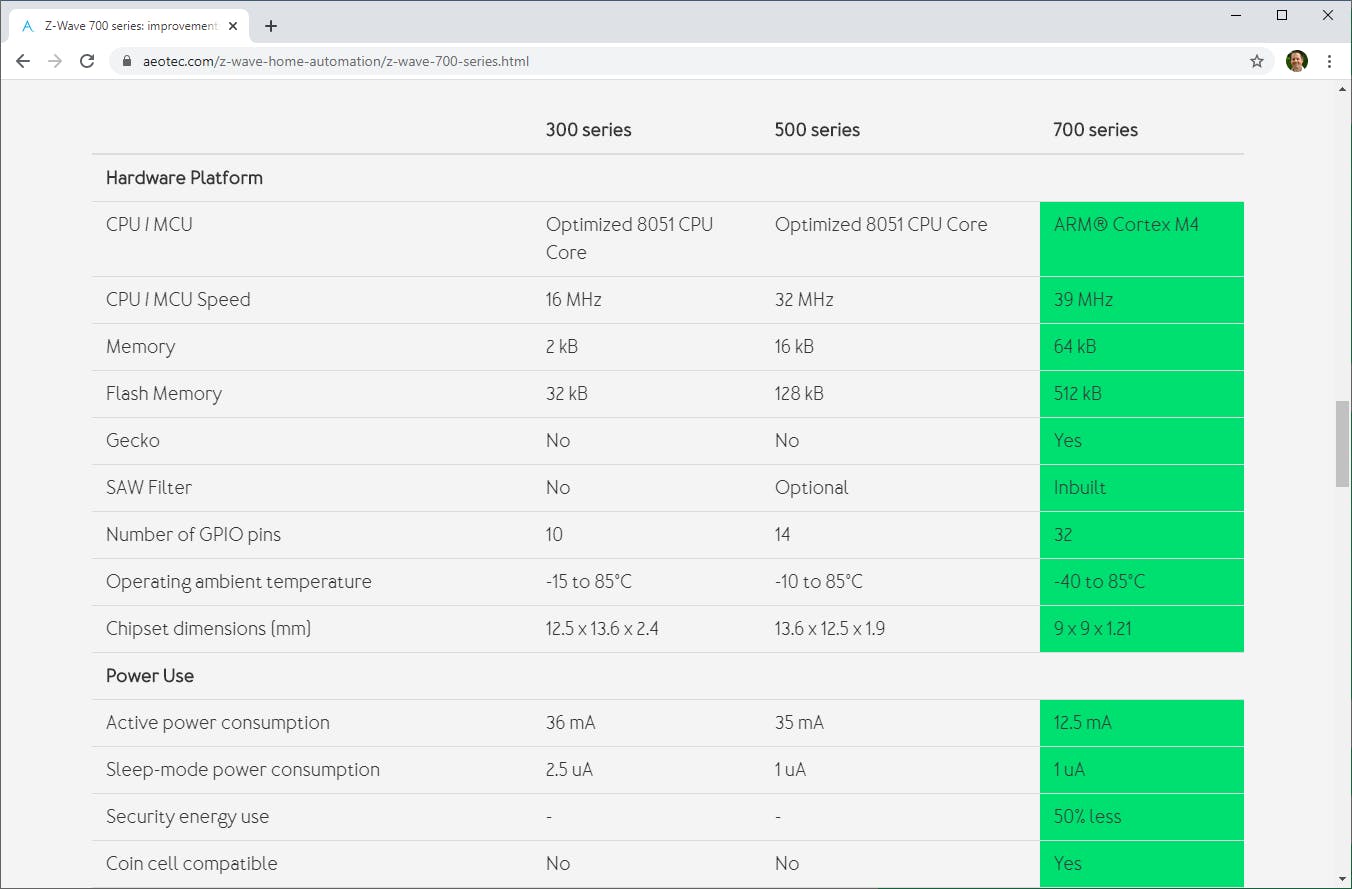
Task: Minimize the Chrome window
Action: point(1236,15)
